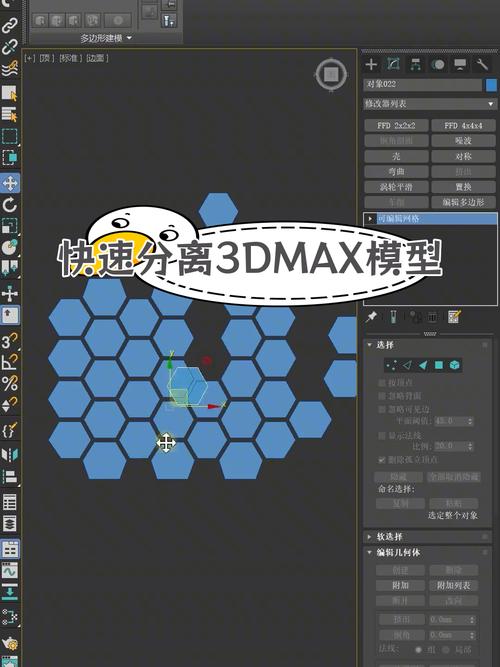This screenshot has height=667, width=500.
Task: Click the 倒角 value spinner arrows
Action: tap(471, 635)
